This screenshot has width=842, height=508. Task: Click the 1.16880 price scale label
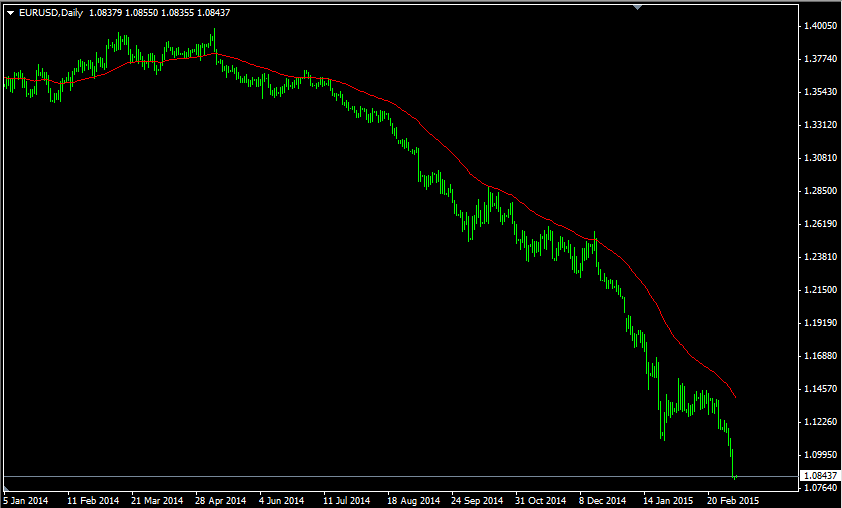coord(820,355)
